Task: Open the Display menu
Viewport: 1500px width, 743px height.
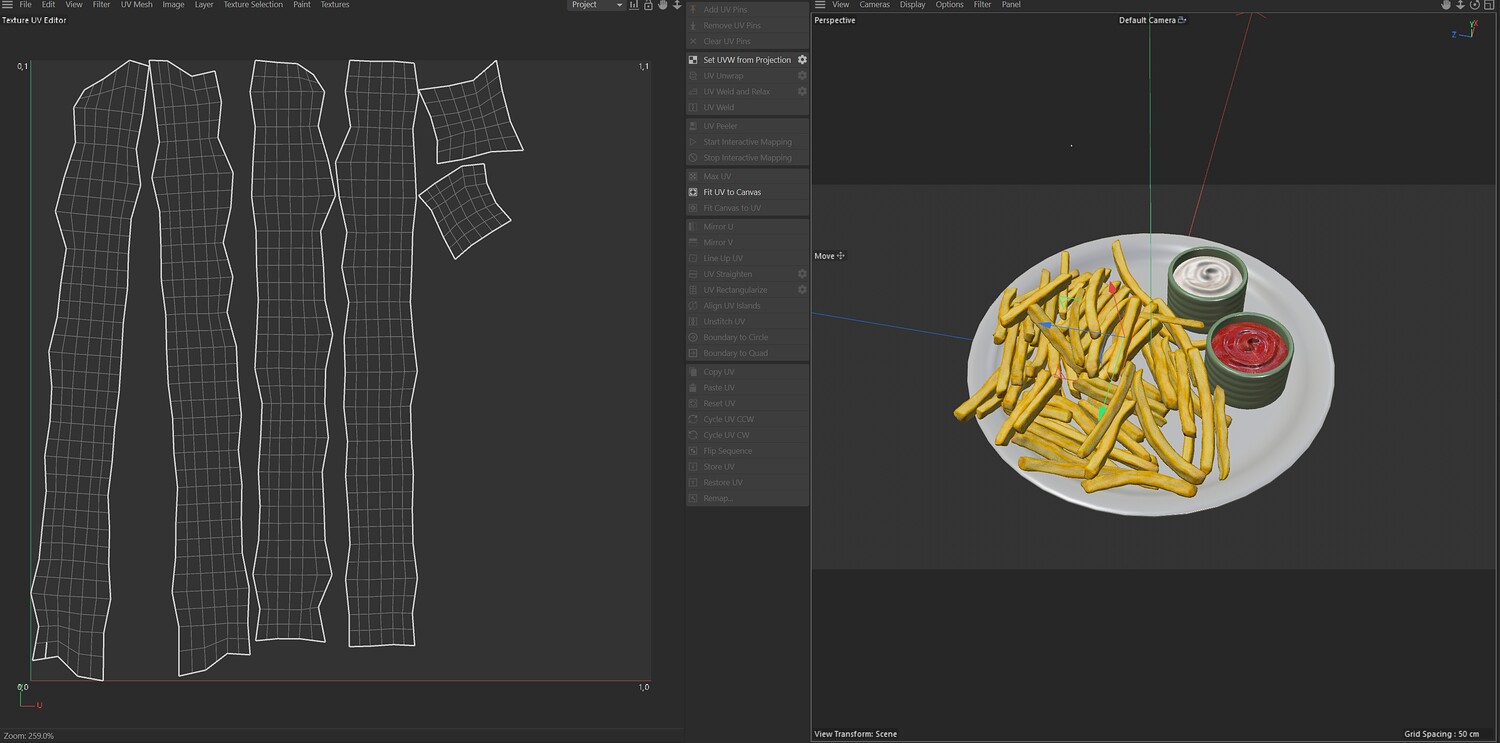Action: point(913,5)
